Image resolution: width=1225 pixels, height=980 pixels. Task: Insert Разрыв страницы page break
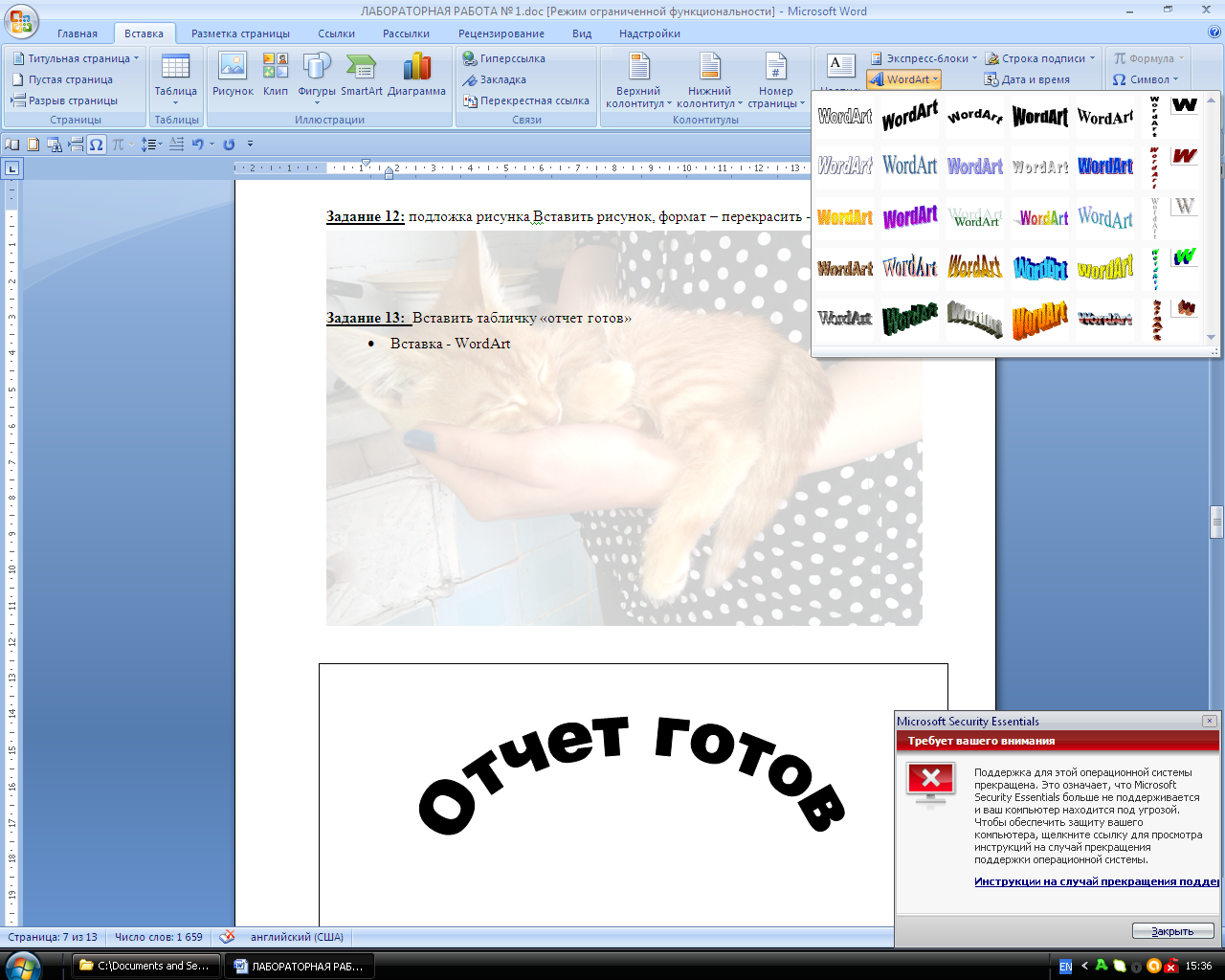(64, 100)
